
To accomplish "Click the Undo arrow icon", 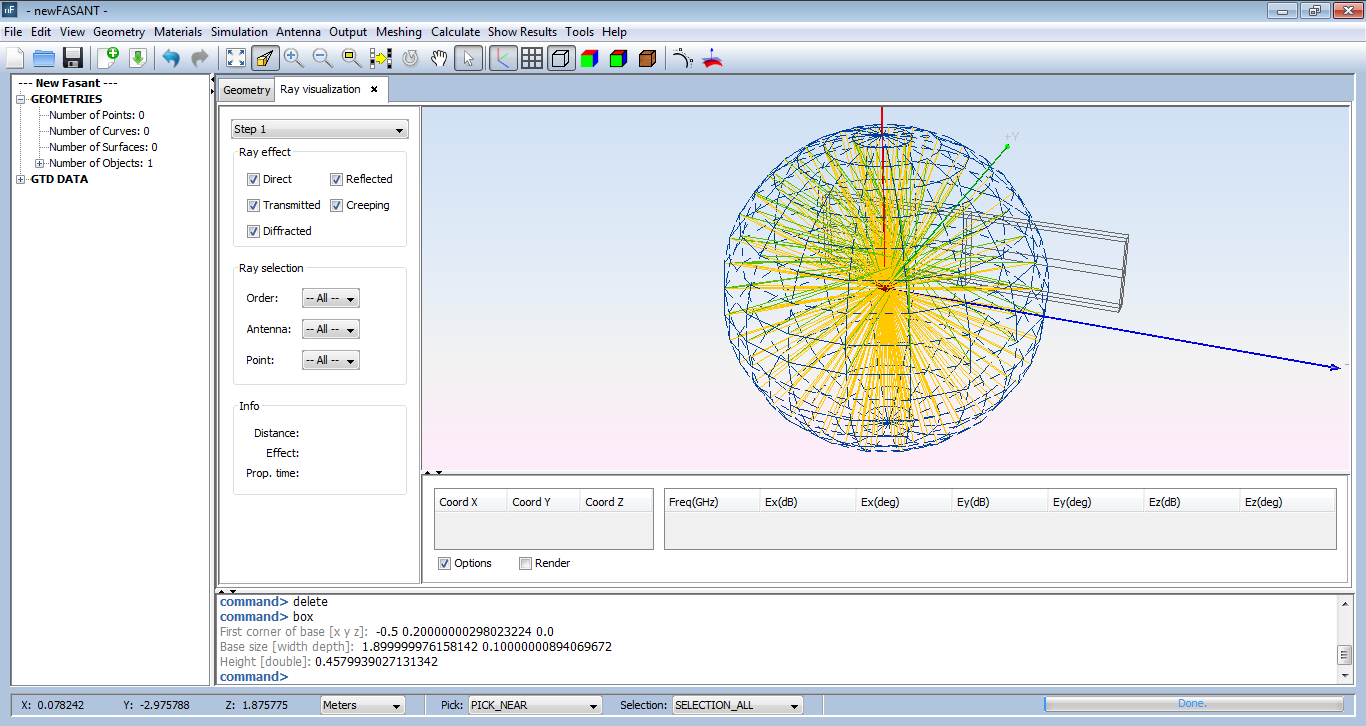I will tap(171, 58).
